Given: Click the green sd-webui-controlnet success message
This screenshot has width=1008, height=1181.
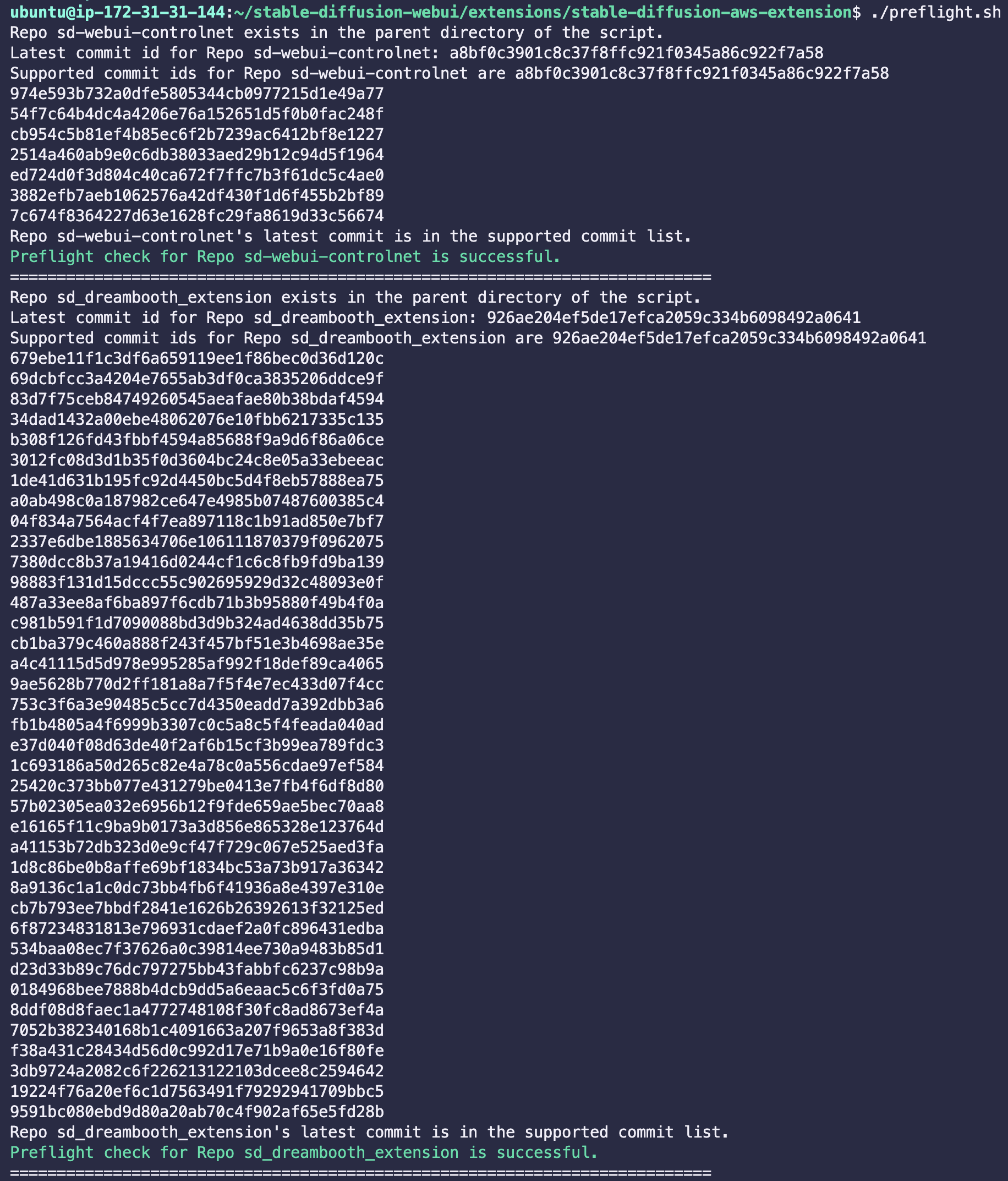Looking at the screenshot, I should coord(286,257).
